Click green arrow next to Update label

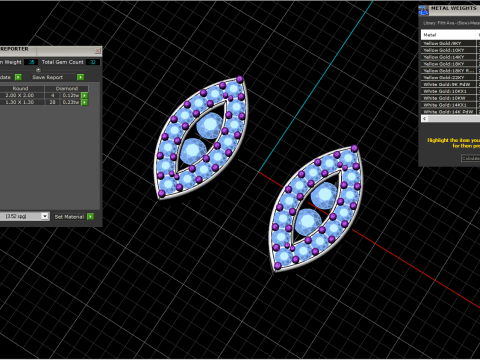point(18,77)
